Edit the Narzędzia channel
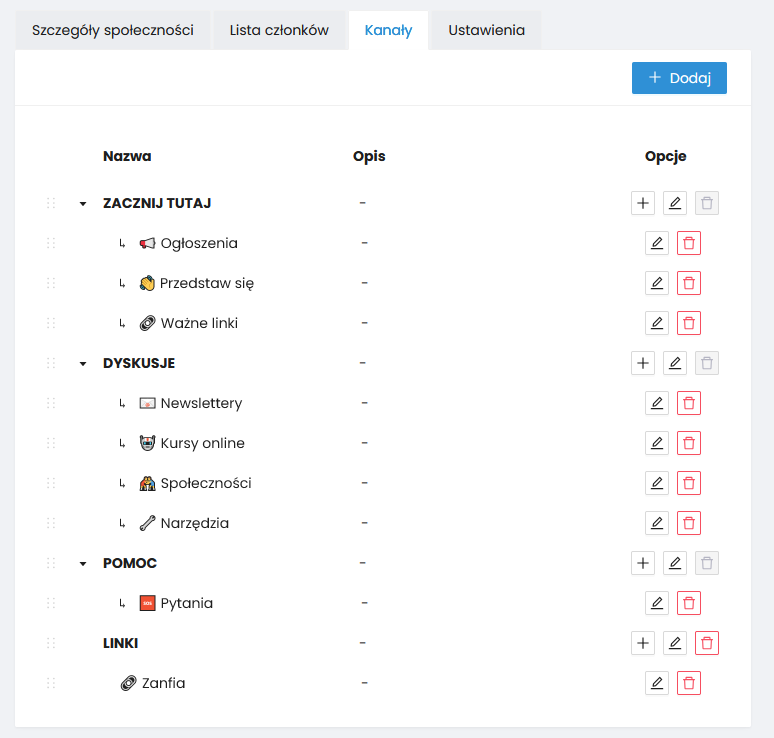The image size is (774, 738). pos(657,523)
